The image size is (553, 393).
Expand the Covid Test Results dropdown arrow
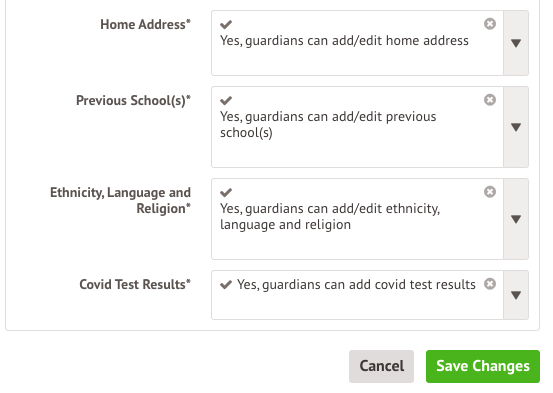(x=516, y=295)
